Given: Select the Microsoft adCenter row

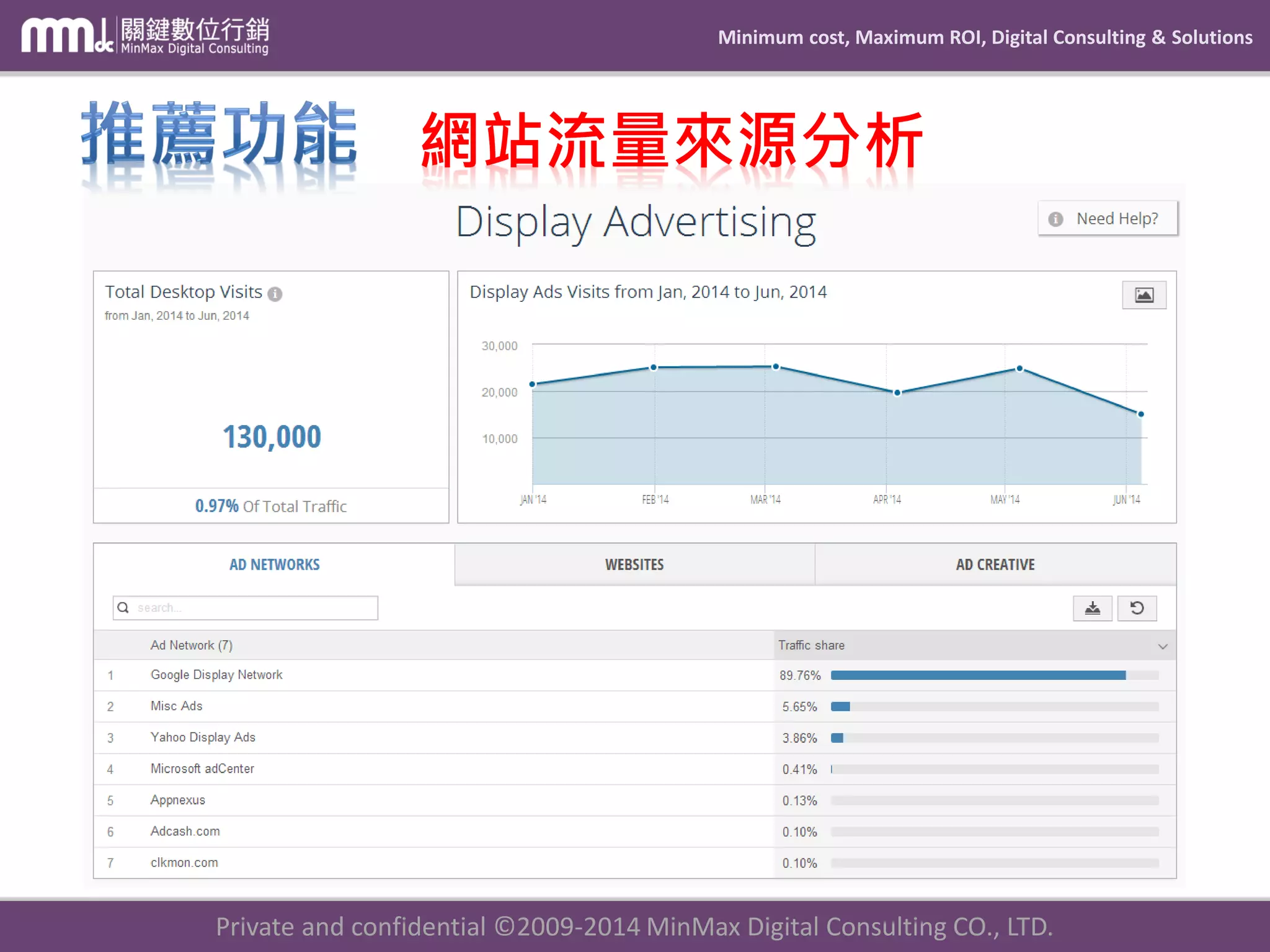Looking at the screenshot, I should (x=635, y=769).
